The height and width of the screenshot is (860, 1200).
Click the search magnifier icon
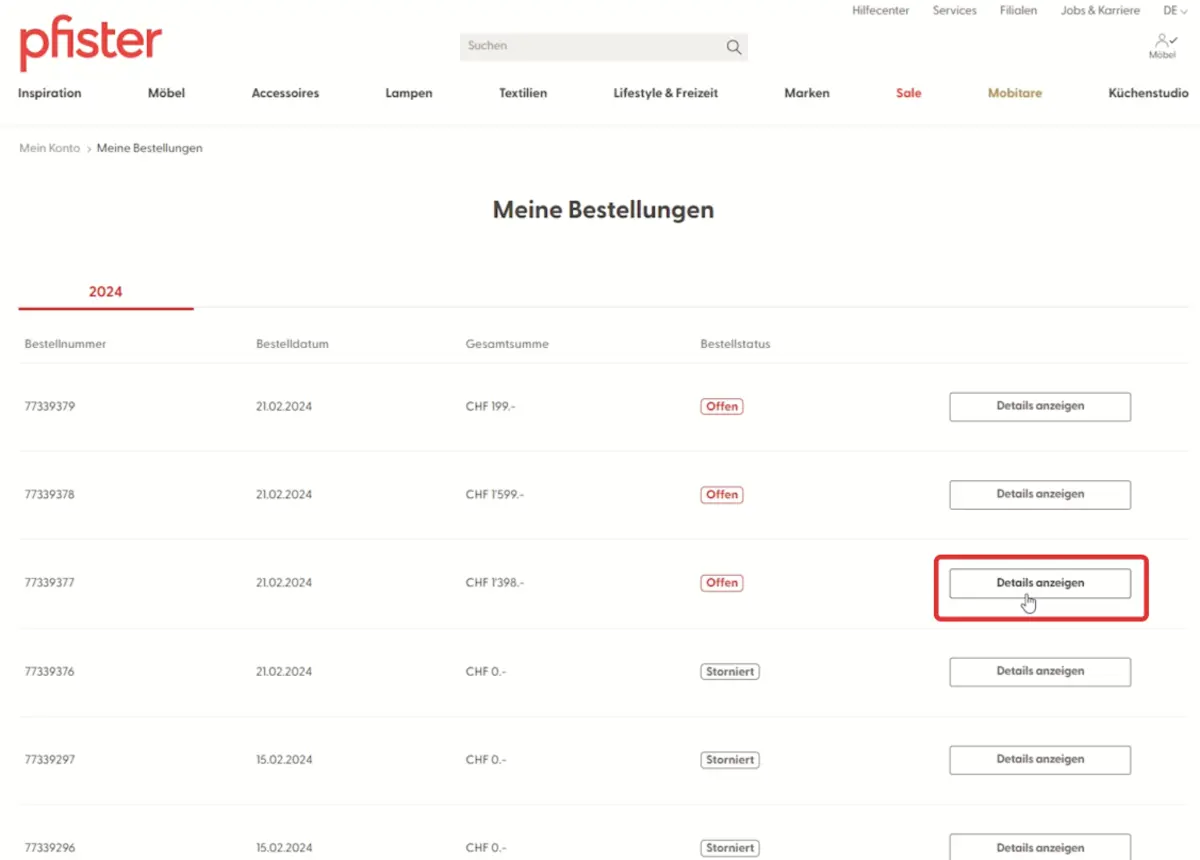click(x=734, y=47)
